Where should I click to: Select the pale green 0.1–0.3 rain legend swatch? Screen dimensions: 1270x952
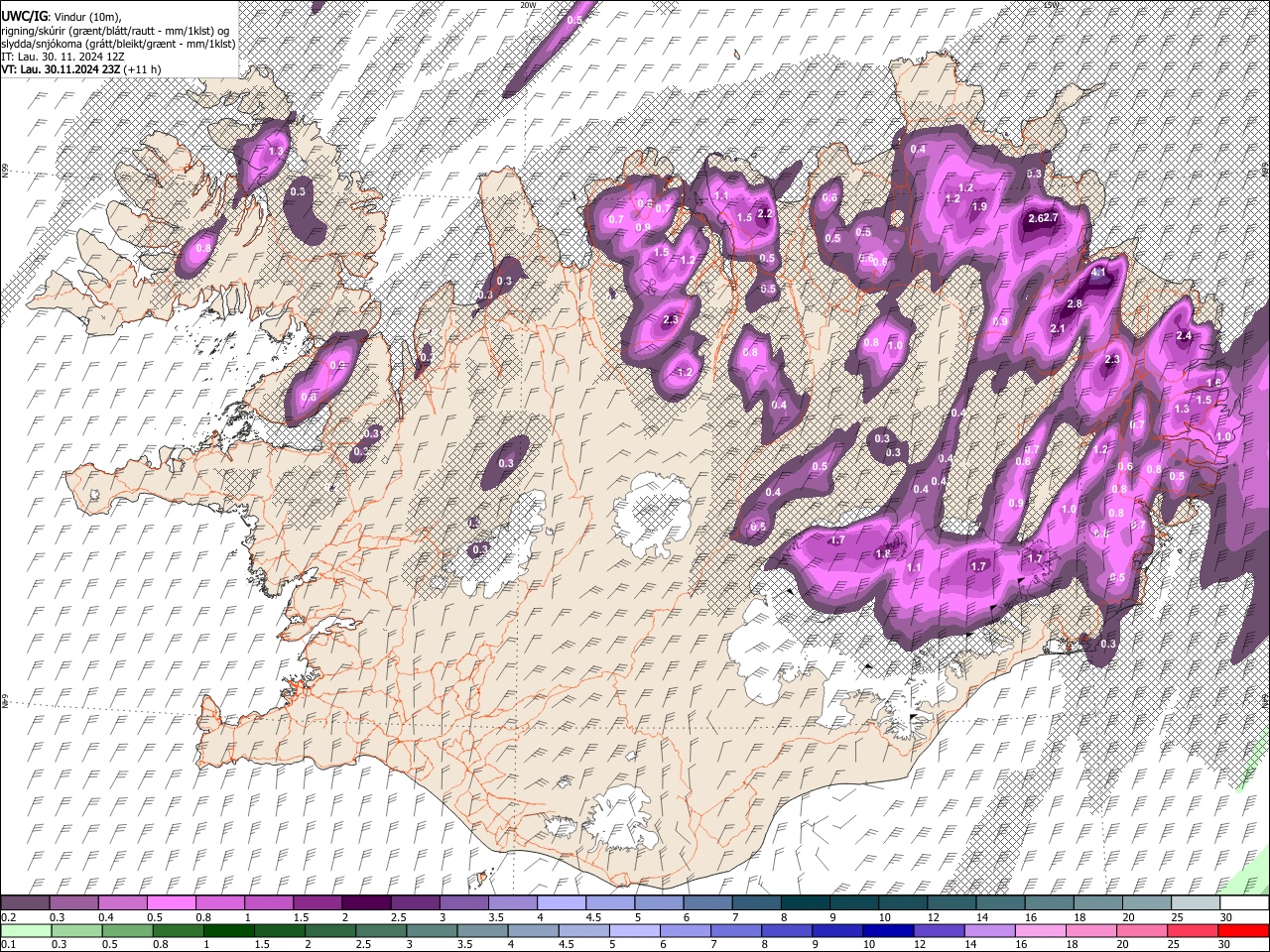pos(26,931)
